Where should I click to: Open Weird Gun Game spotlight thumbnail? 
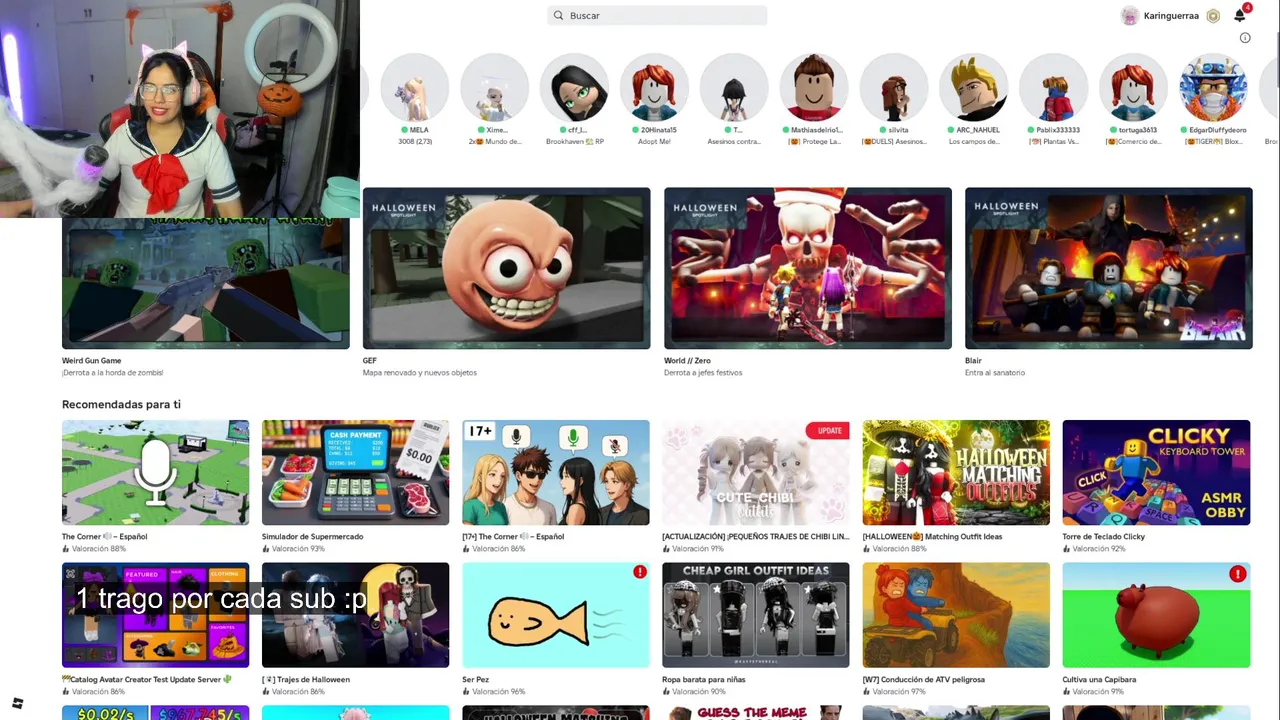tap(206, 283)
